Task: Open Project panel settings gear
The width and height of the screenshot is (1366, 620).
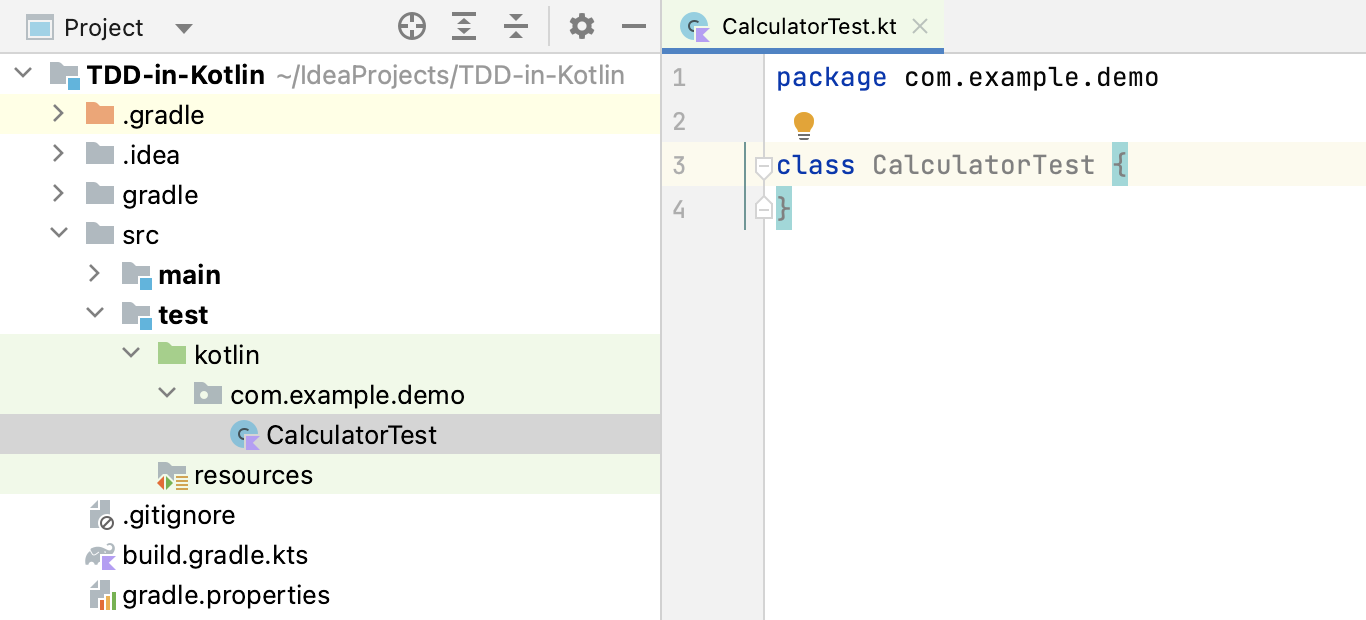Action: point(582,27)
